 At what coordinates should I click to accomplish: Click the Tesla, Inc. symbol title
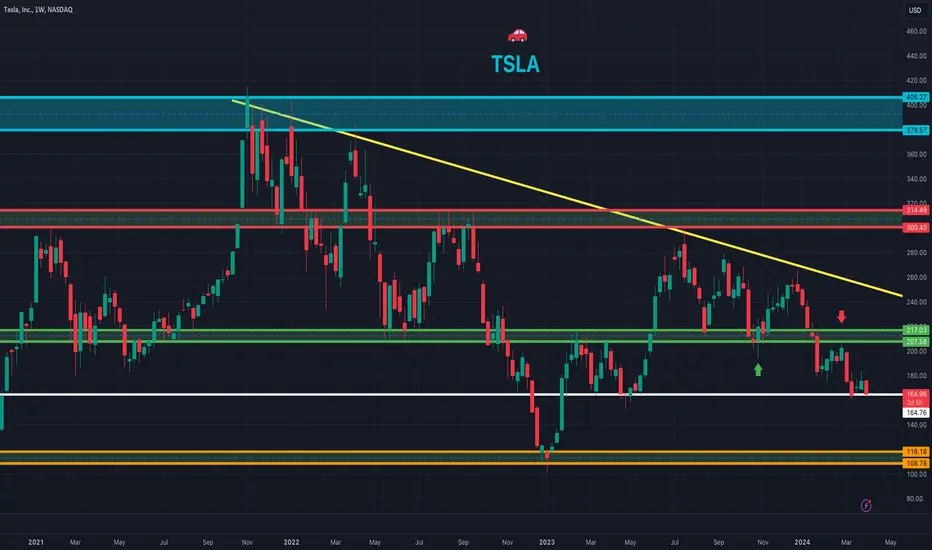38,10
